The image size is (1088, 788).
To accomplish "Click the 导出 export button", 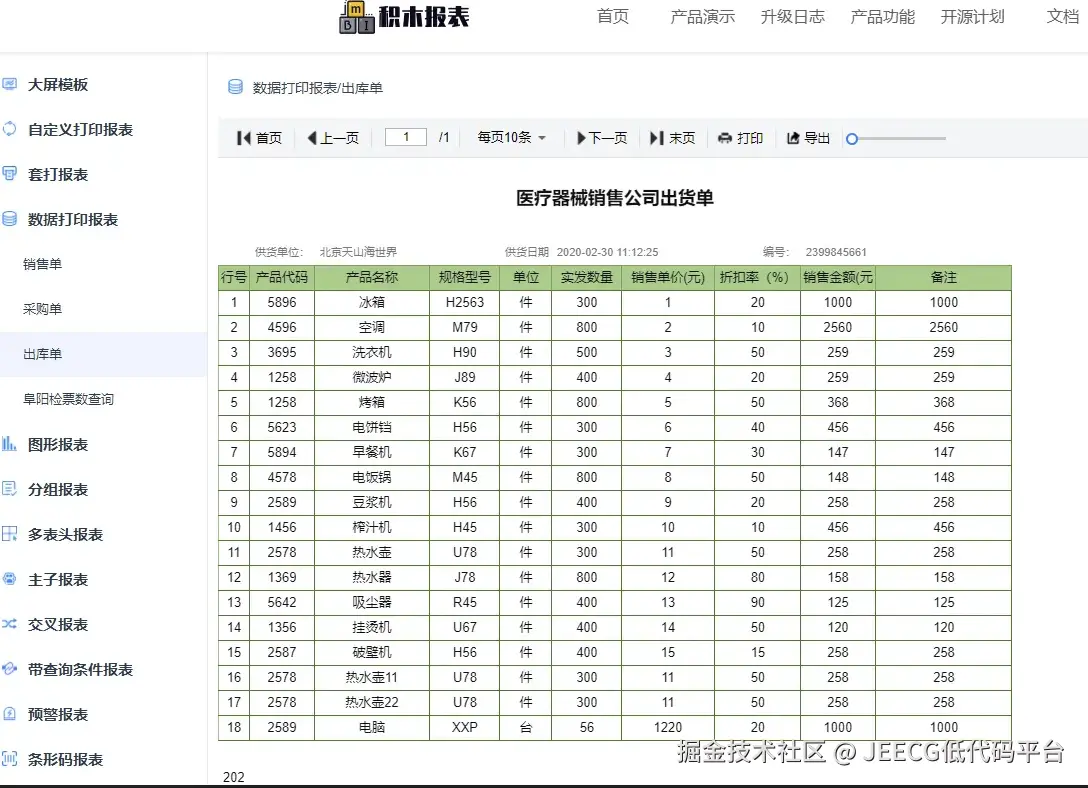I will [x=806, y=137].
